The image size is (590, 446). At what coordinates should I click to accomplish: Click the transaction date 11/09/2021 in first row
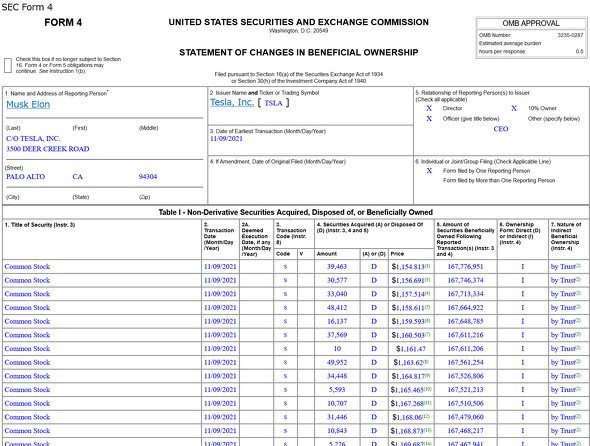coord(220,266)
